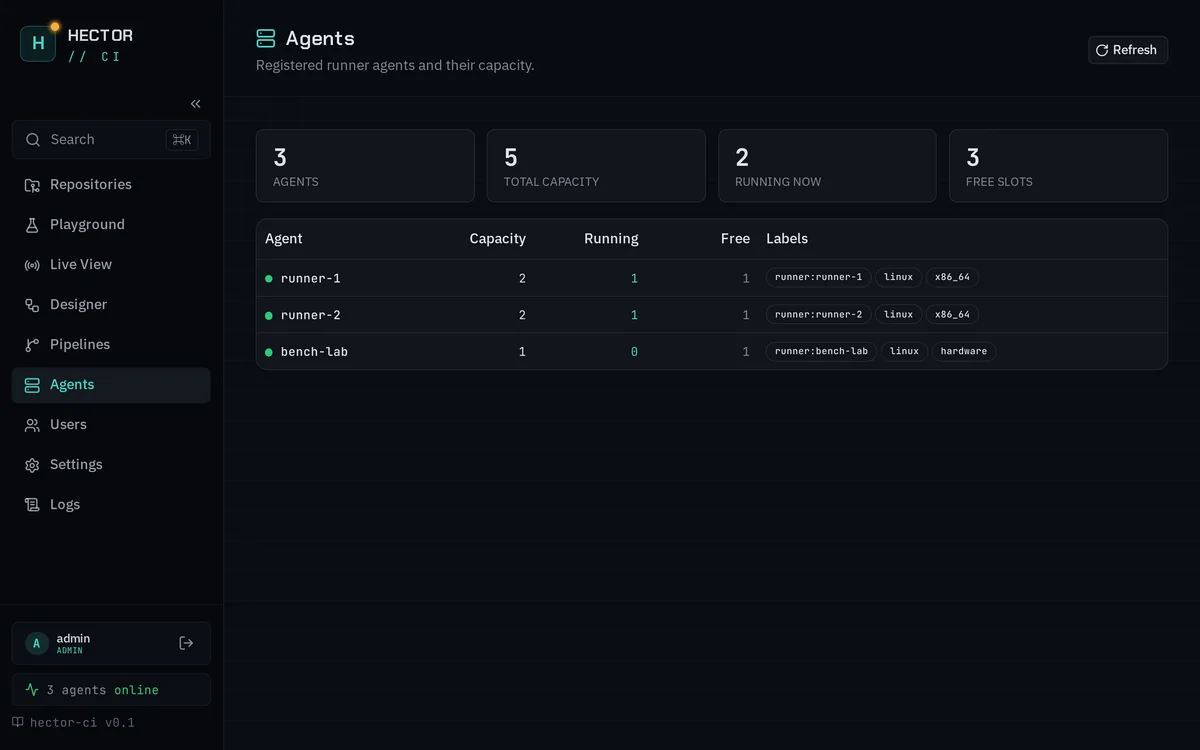Open the Users page
The width and height of the screenshot is (1200, 750).
pos(111,425)
